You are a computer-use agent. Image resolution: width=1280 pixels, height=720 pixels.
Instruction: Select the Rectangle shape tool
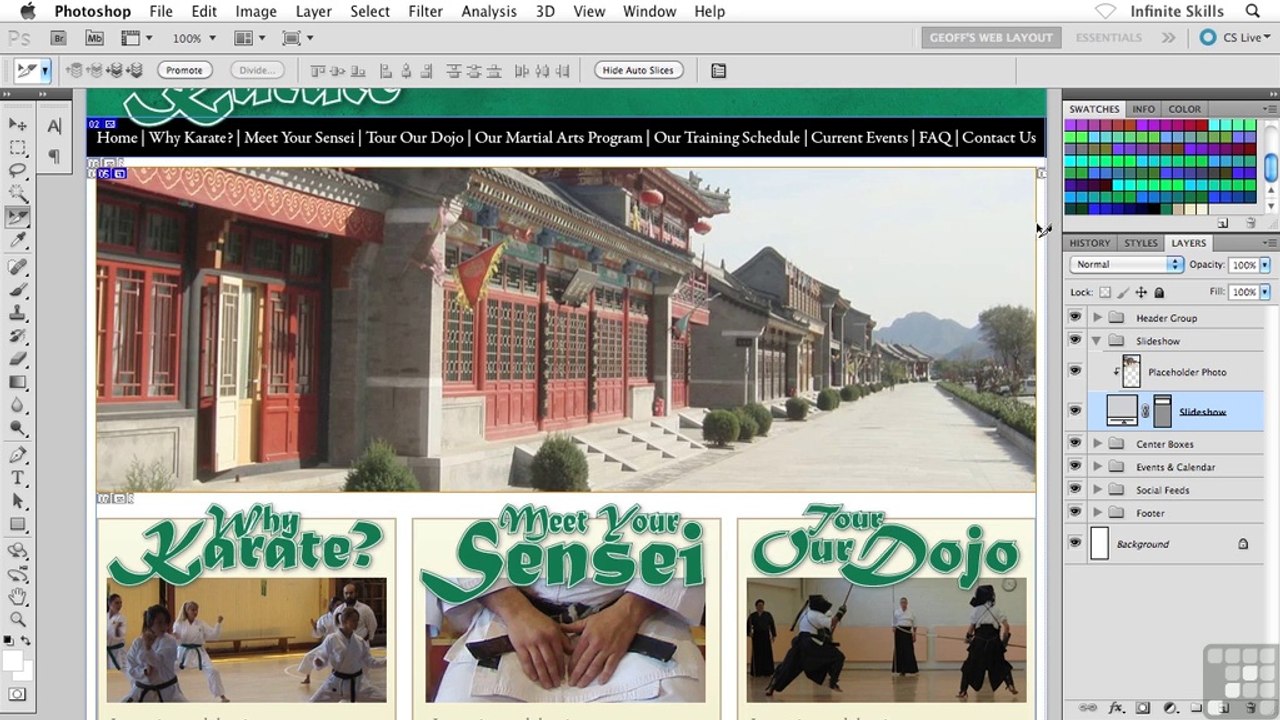[18, 524]
